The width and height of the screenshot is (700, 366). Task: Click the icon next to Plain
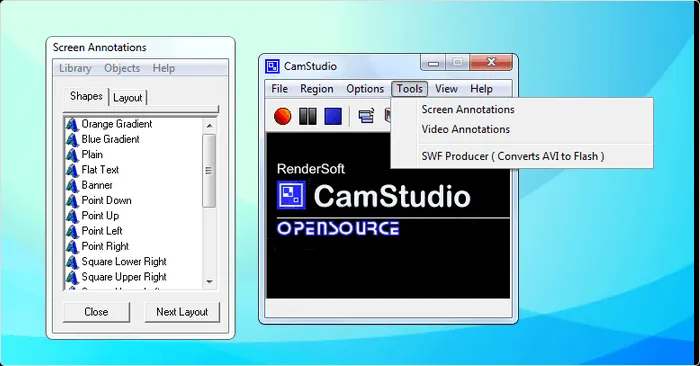[72, 155]
